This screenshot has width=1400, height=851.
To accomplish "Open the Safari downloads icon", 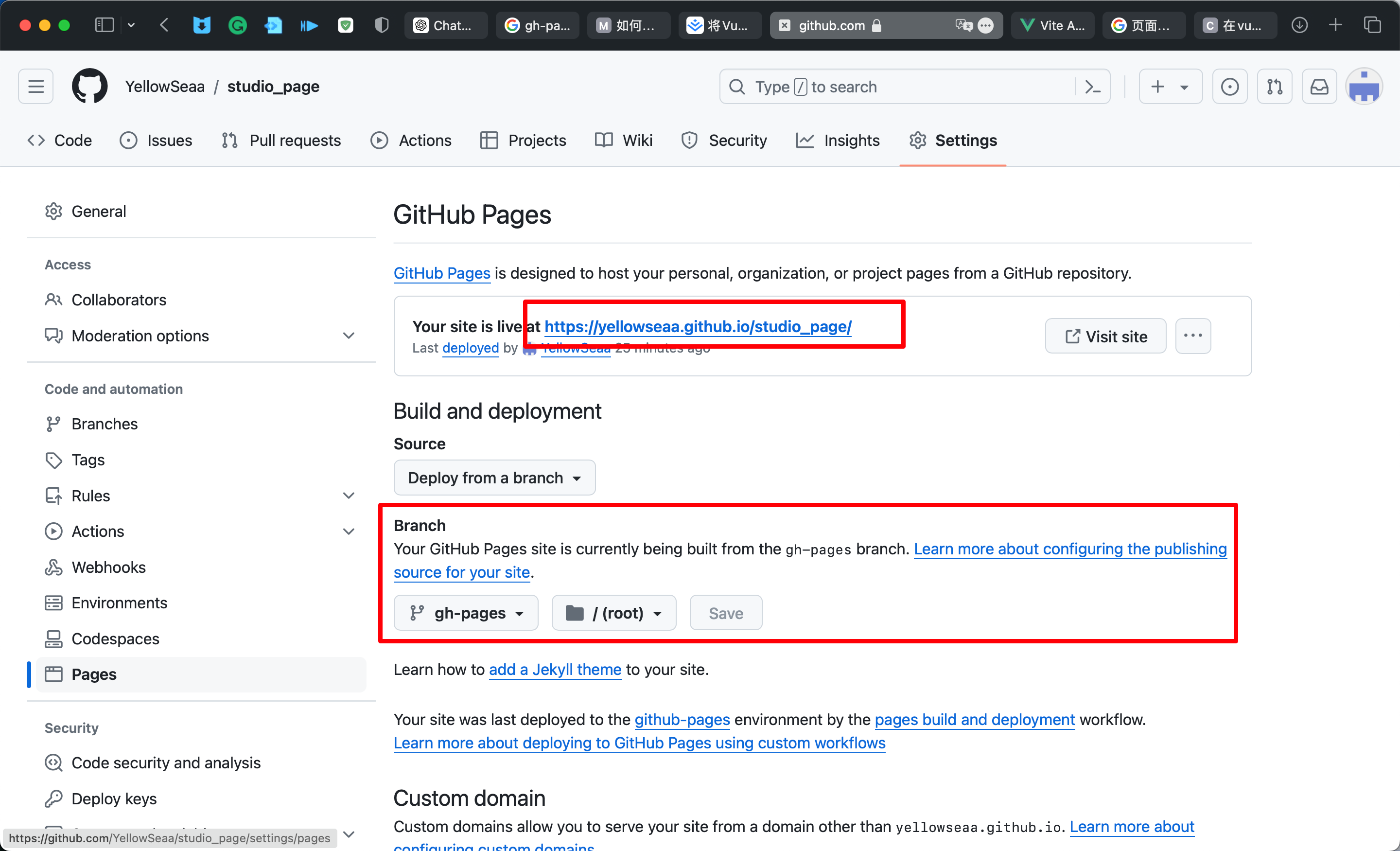I will (1299, 25).
